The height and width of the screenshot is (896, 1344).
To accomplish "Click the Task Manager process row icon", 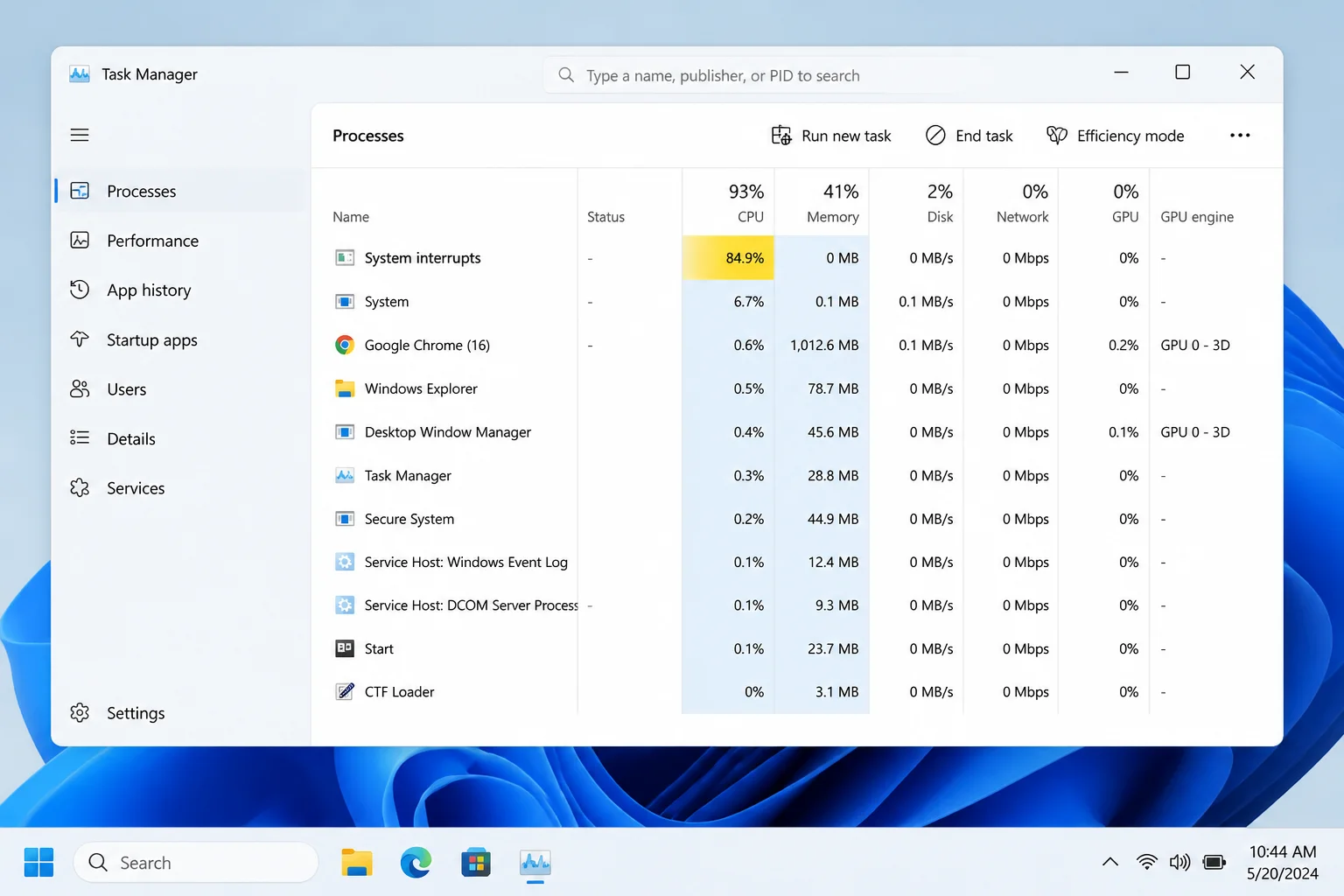I will point(345,475).
